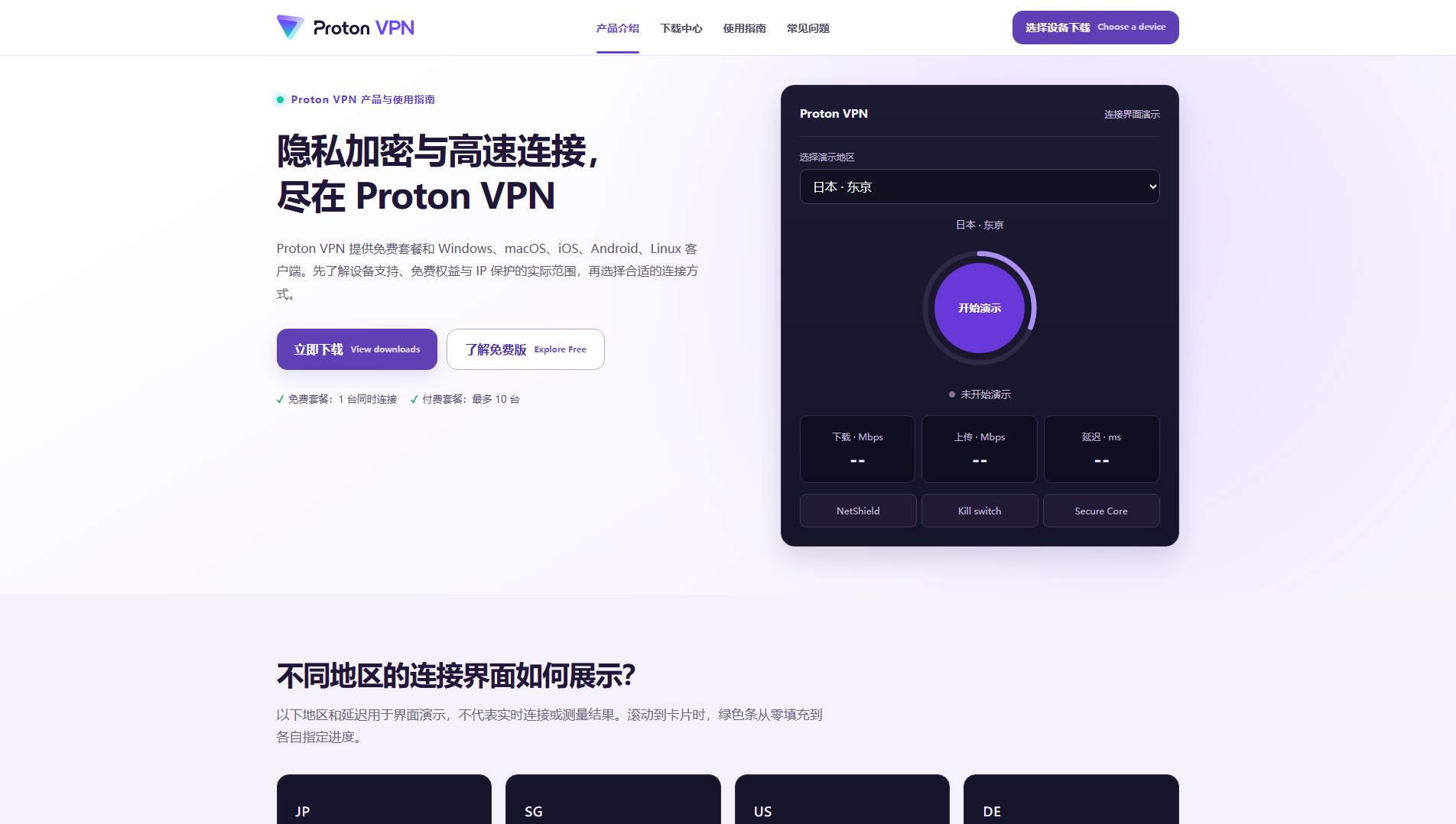Toggle the Secure Core feature button
Screen dimensions: 1456x824
pos(1101,511)
